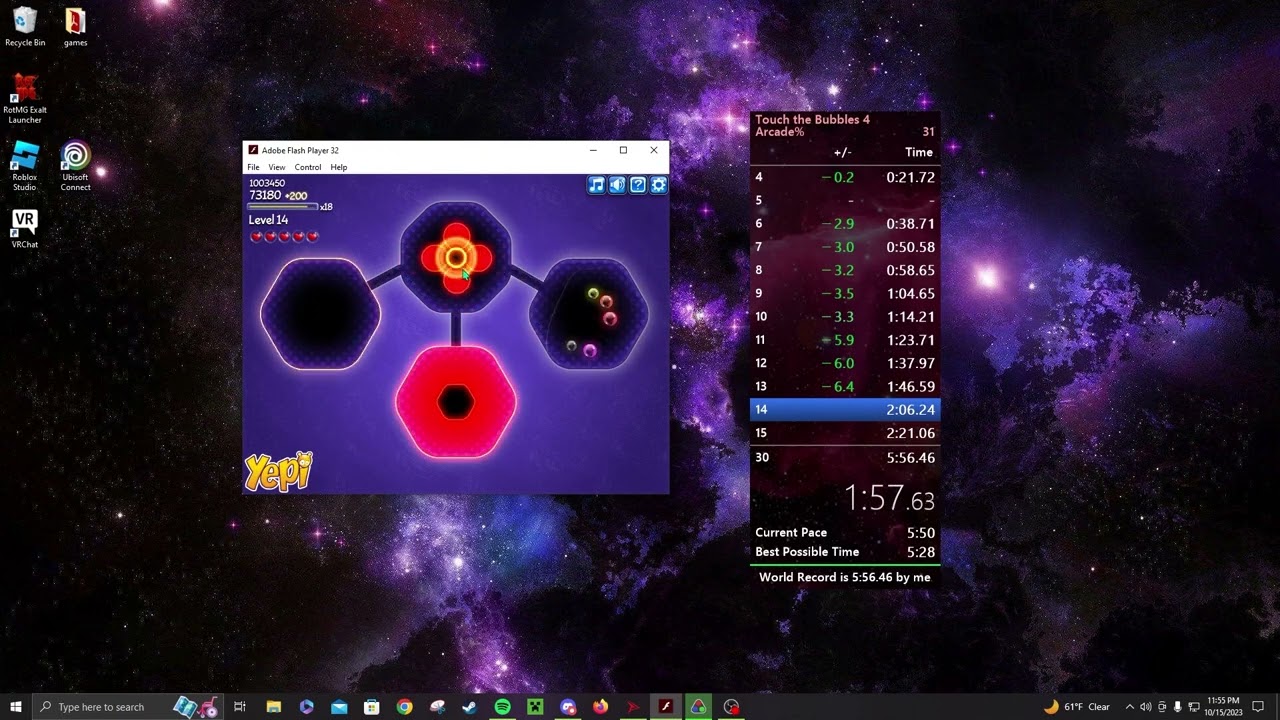This screenshot has width=1280, height=720.
Task: Click the main timer reading 1:57.63
Action: (x=890, y=497)
